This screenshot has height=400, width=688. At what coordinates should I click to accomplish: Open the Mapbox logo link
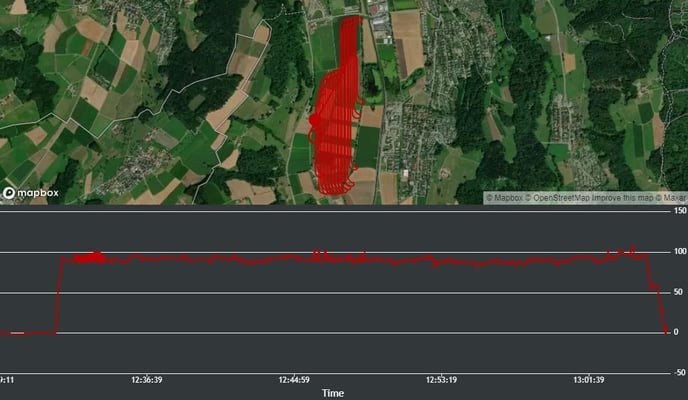(31, 193)
